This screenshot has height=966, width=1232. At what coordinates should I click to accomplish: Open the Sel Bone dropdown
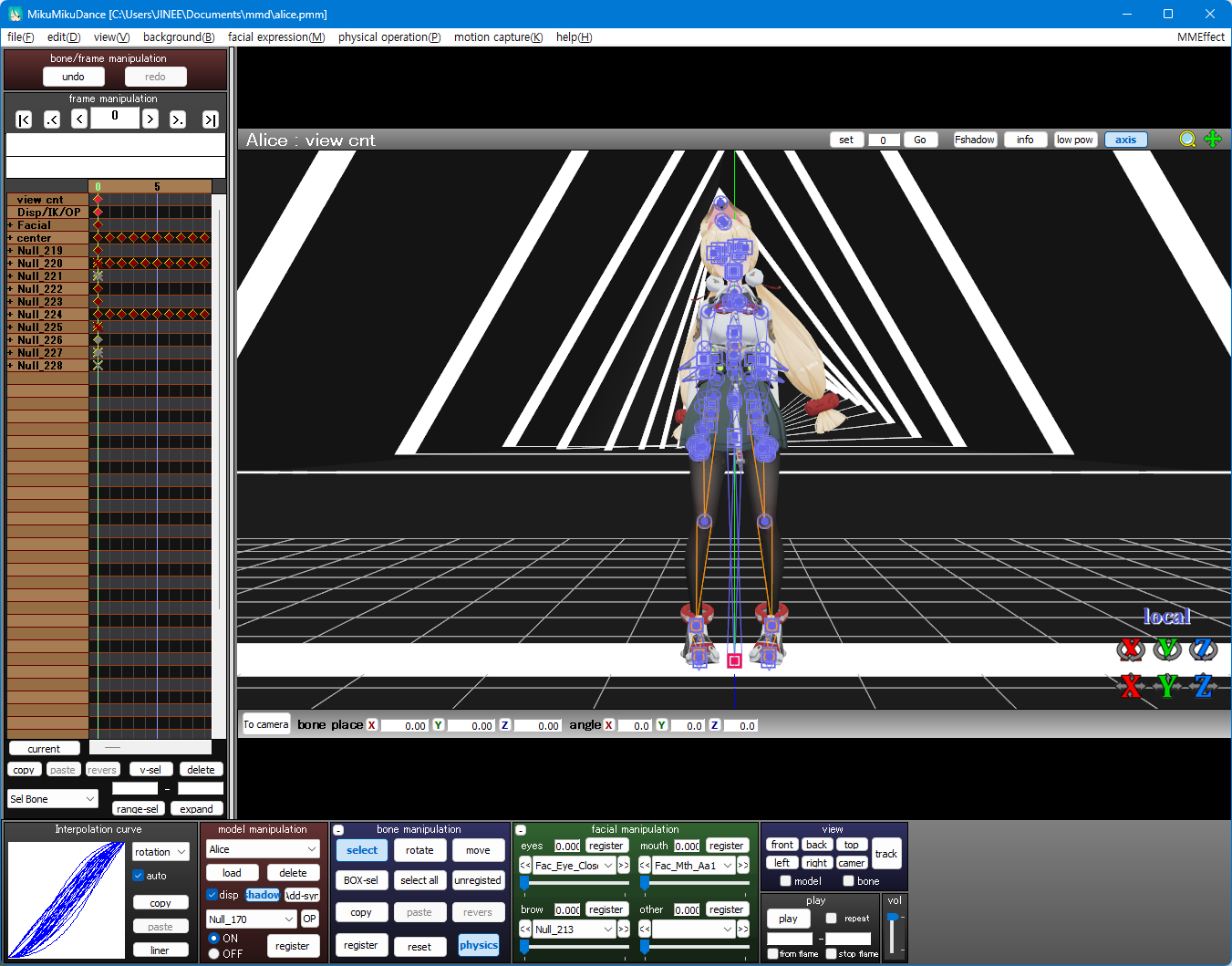point(53,799)
